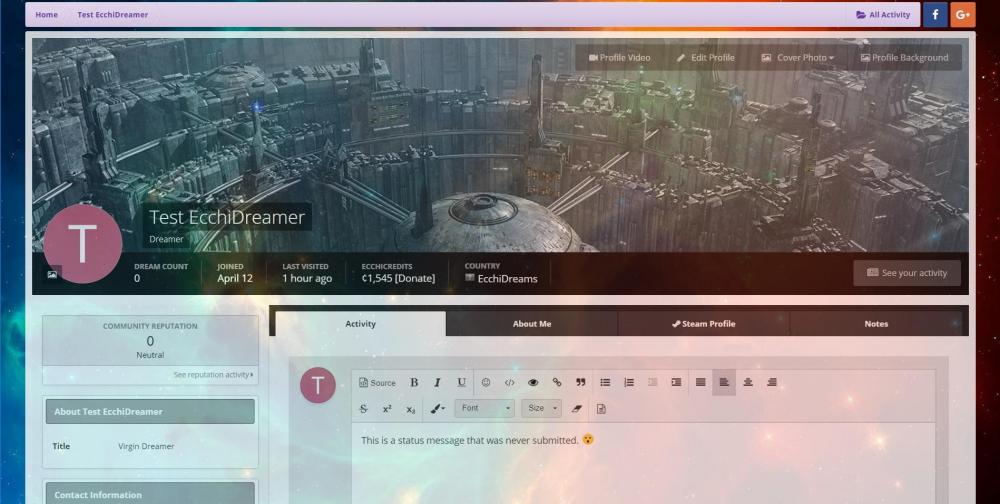Click the Community Reputation score box
1000x504 pixels.
coord(151,341)
